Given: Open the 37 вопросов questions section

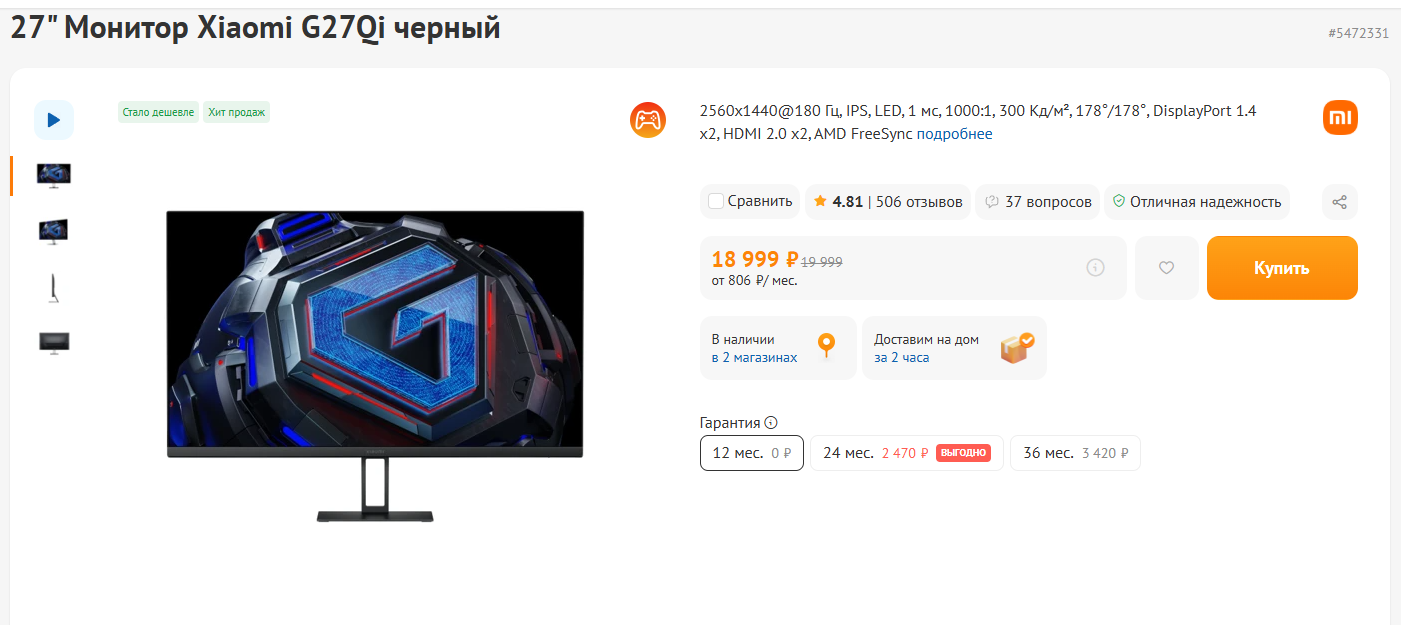Looking at the screenshot, I should pos(1048,202).
